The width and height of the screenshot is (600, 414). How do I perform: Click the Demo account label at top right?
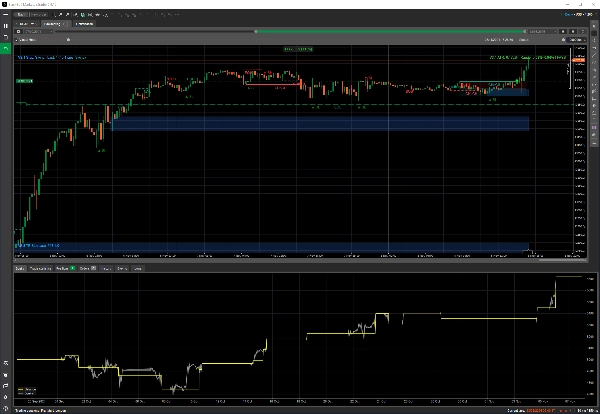click(x=569, y=15)
